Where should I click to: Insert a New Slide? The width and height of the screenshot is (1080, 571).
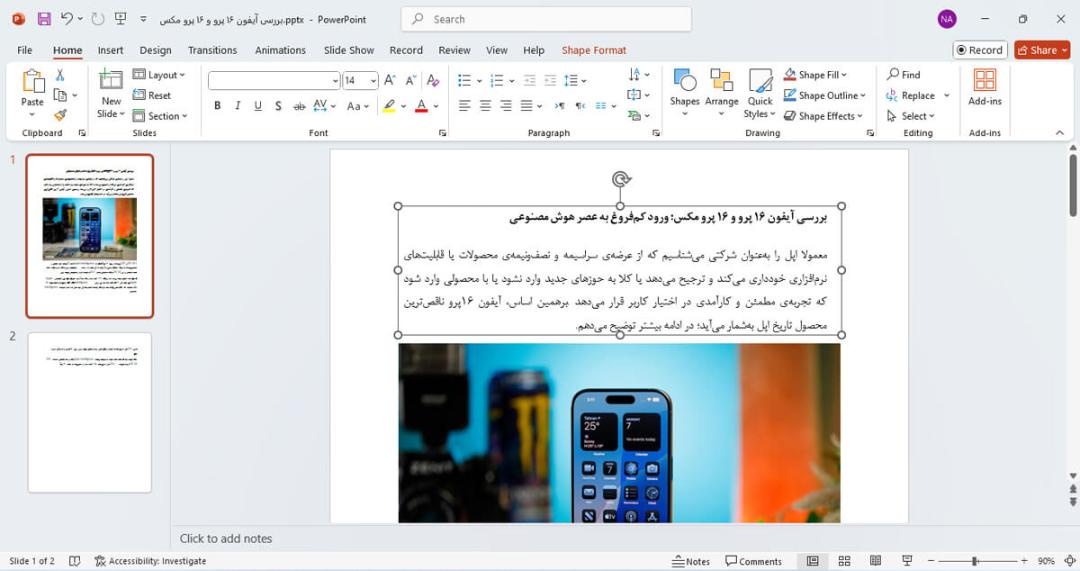point(110,94)
